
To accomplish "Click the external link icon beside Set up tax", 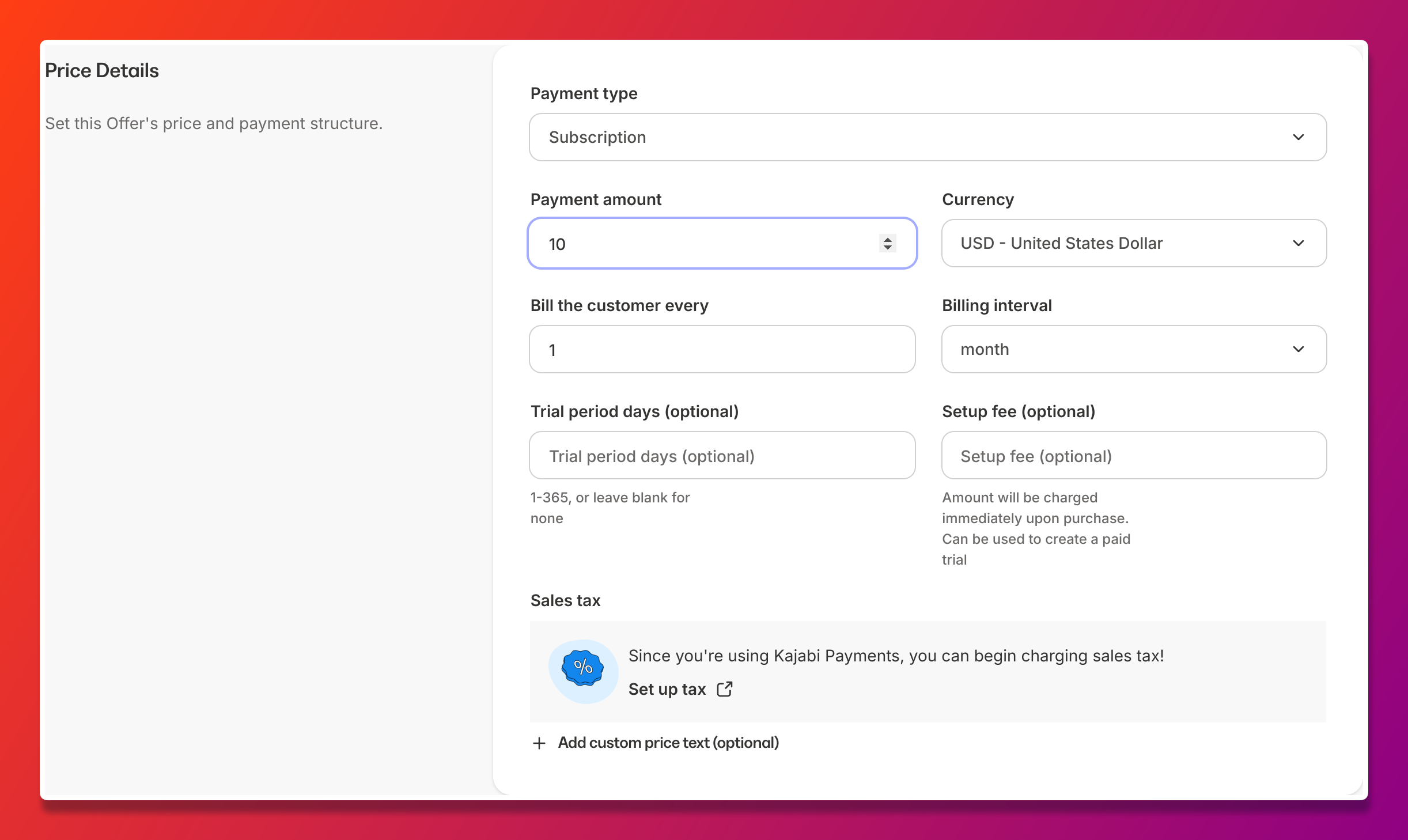I will (725, 689).
